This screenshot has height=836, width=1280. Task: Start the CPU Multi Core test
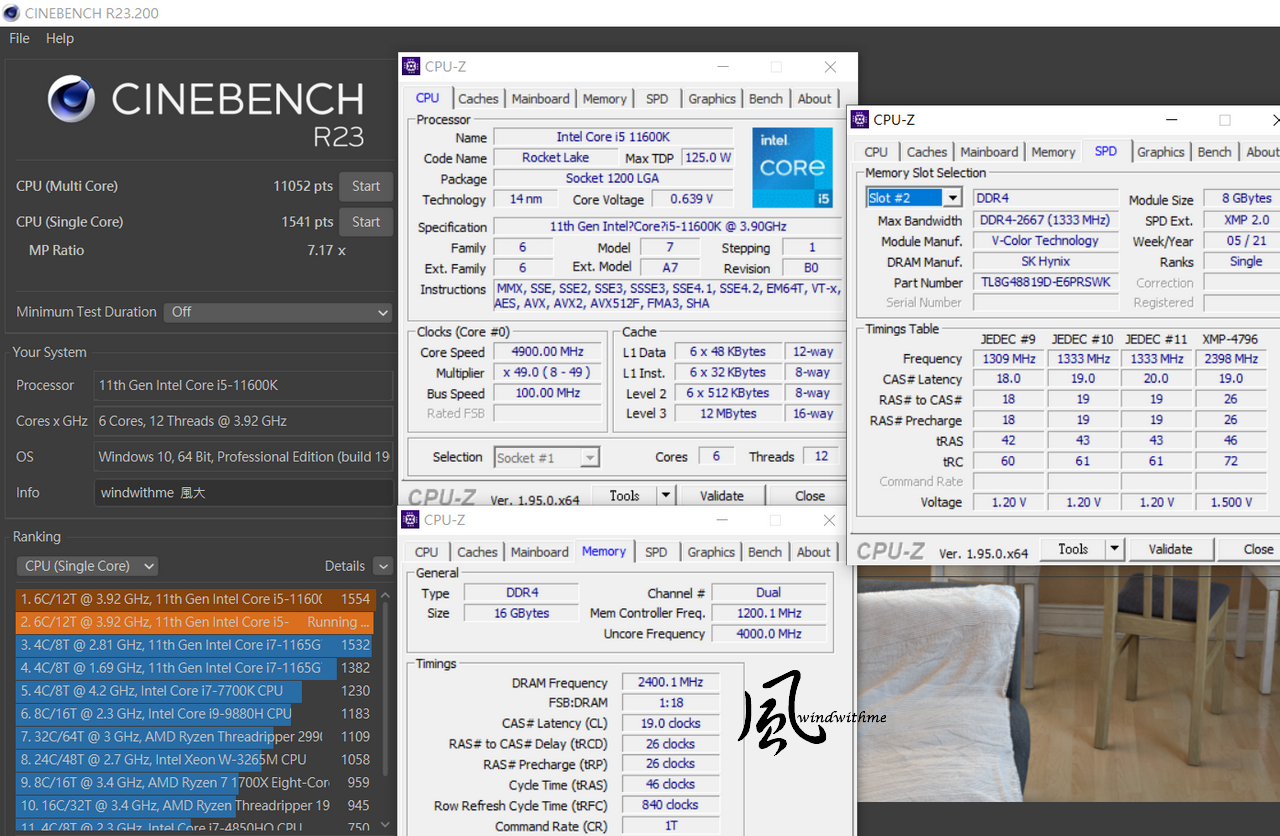click(x=366, y=186)
